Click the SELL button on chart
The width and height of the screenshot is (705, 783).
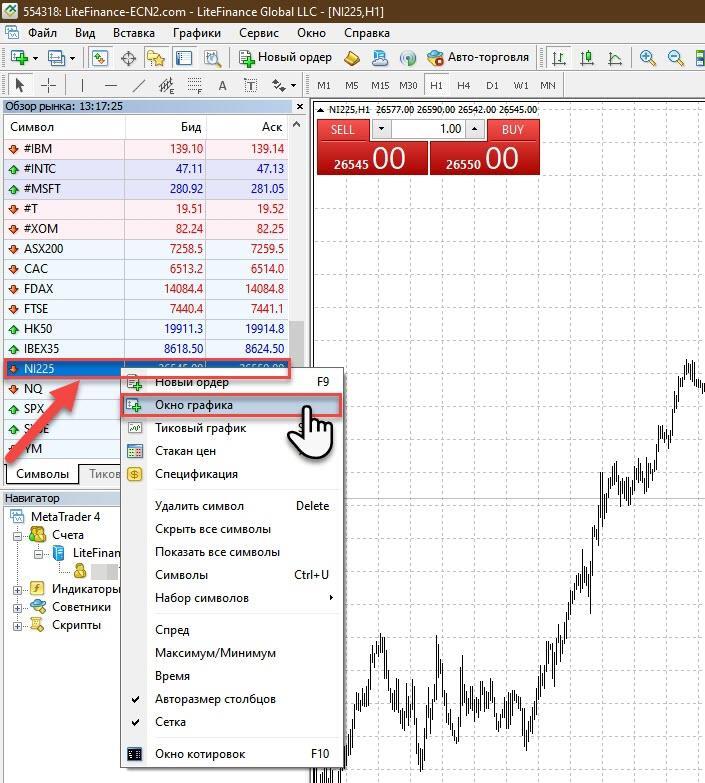point(343,130)
